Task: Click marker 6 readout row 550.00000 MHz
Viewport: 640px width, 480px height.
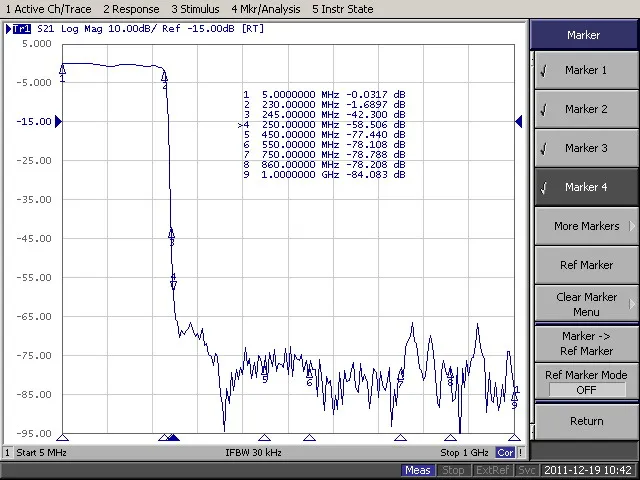Action: (x=324, y=144)
